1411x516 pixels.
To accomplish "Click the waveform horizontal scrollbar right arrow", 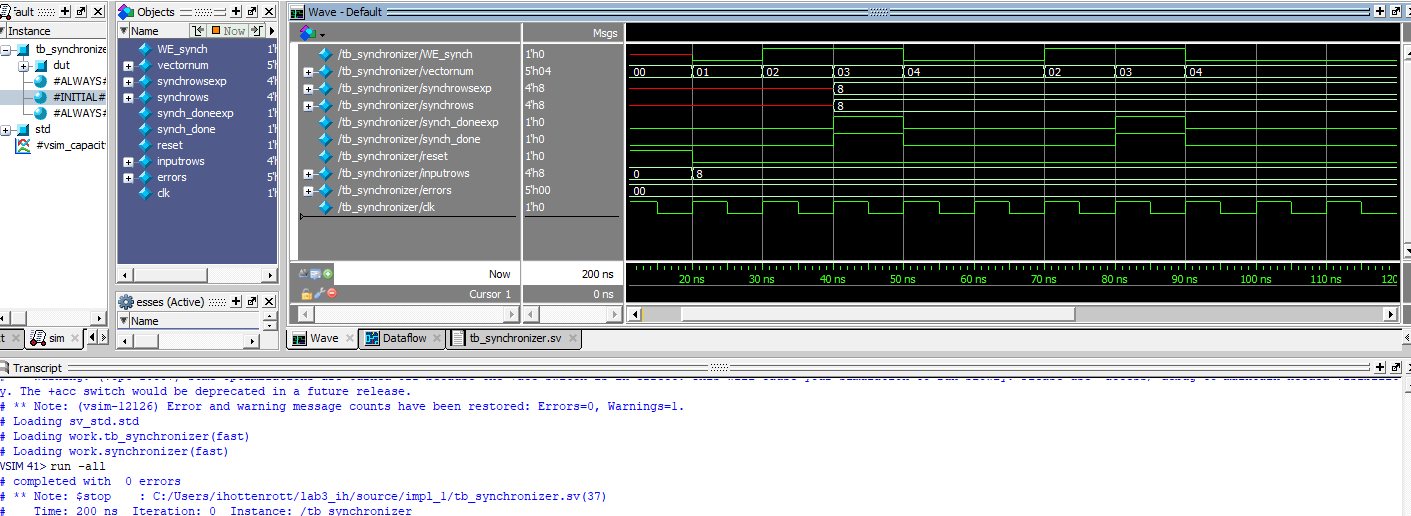I will [1392, 313].
